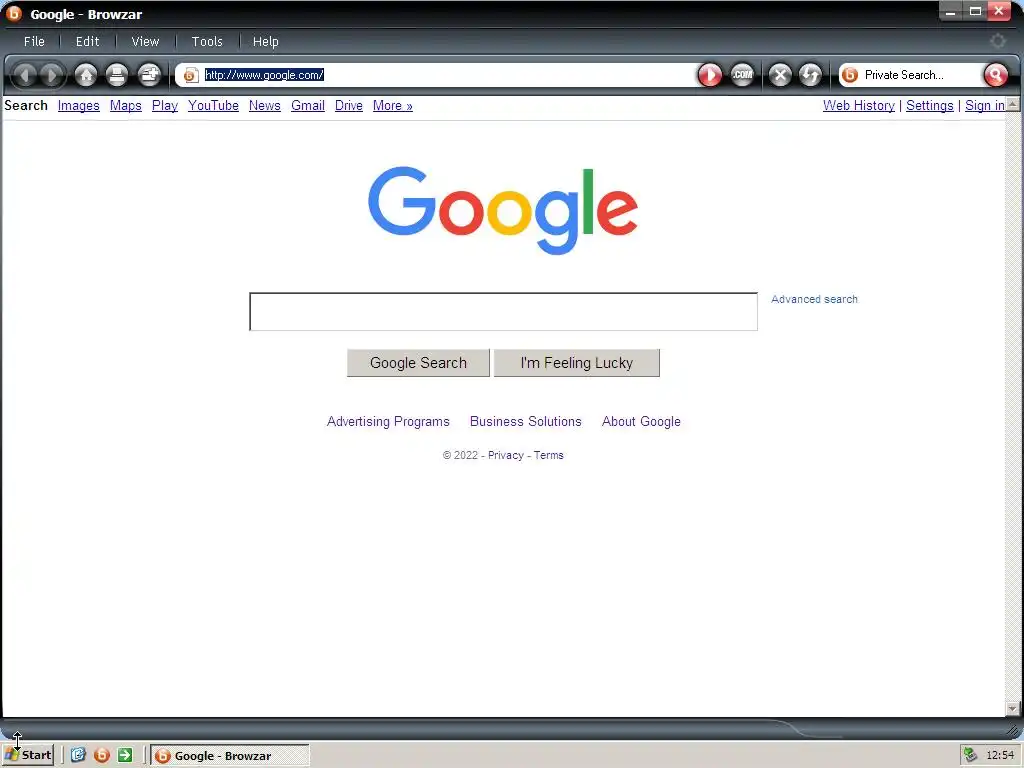The height and width of the screenshot is (768, 1024).
Task: Click the .COM autocomplete button
Action: (742, 75)
